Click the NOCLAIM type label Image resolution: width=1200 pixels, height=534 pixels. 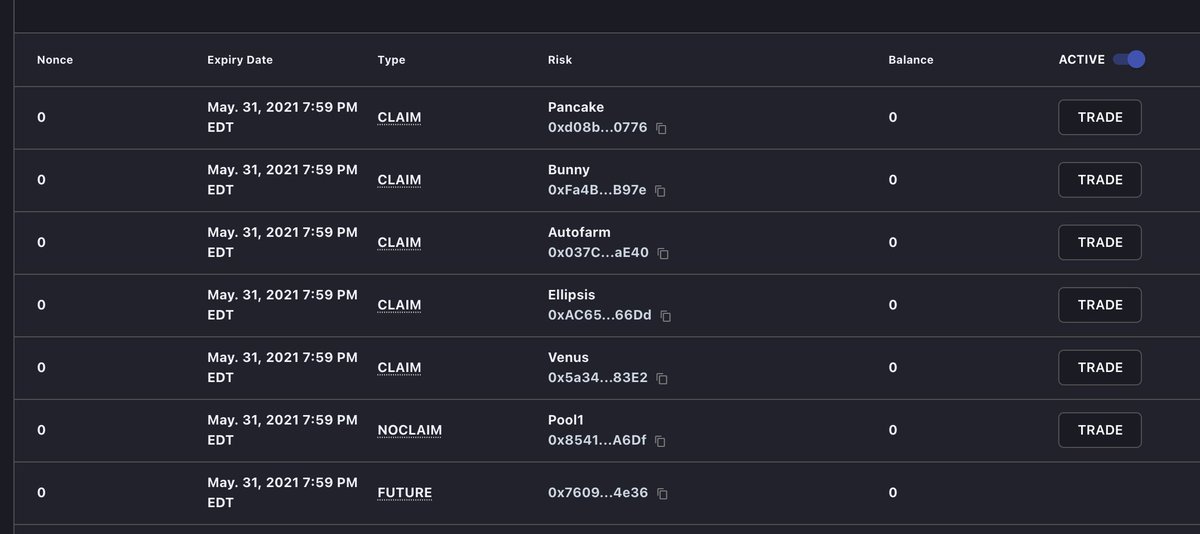tap(410, 430)
